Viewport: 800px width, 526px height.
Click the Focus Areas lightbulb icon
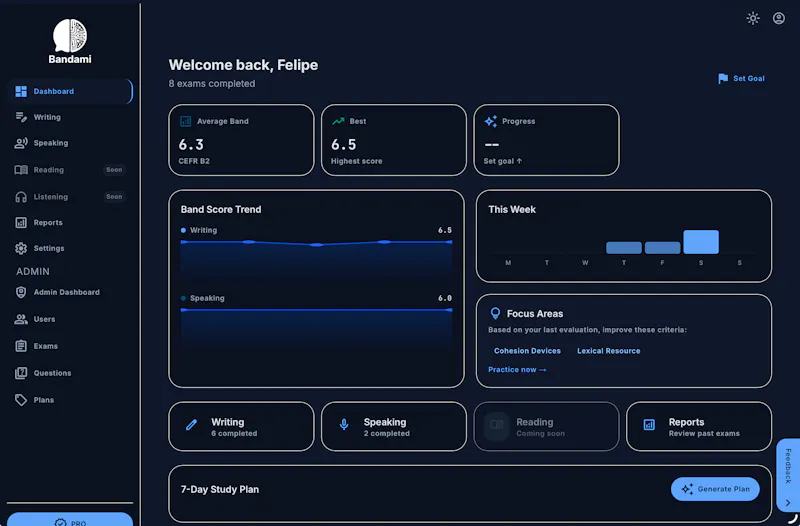tap(495, 313)
